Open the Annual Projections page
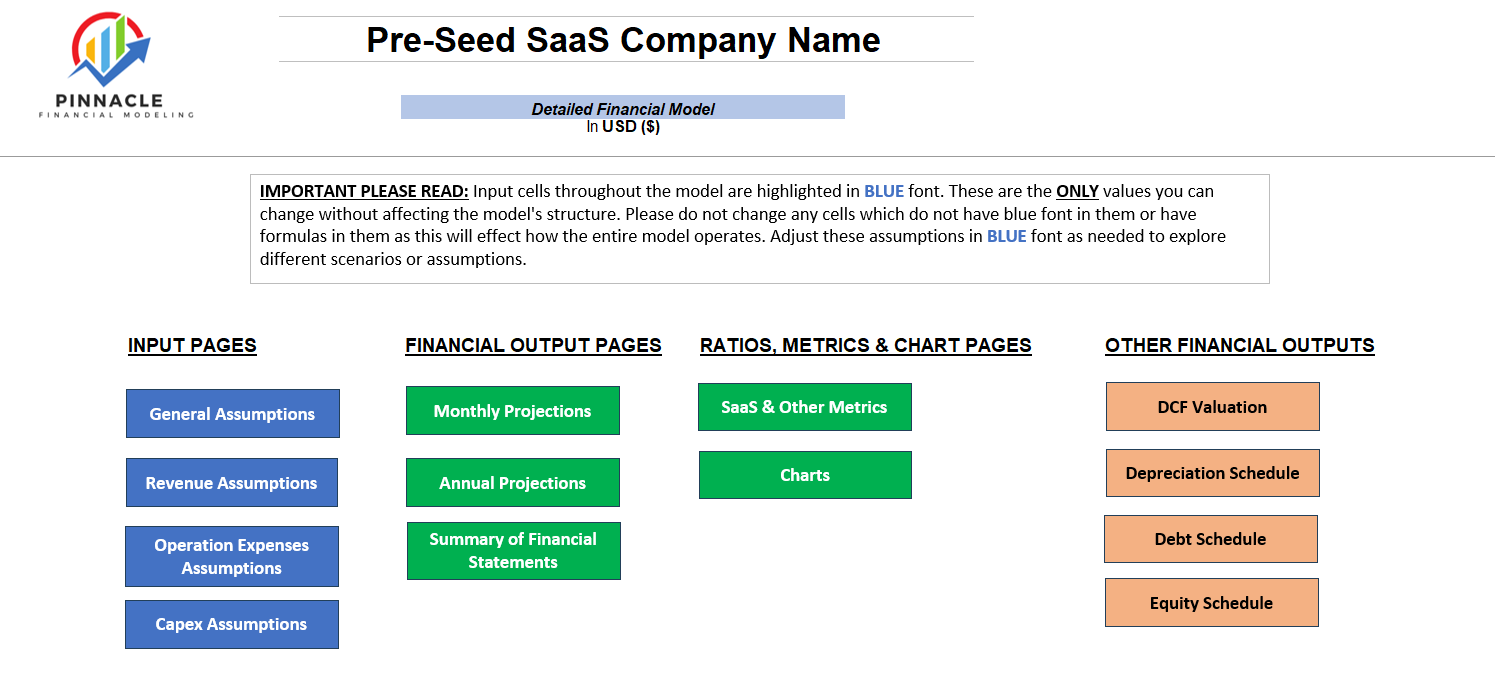The width and height of the screenshot is (1495, 677). (512, 482)
